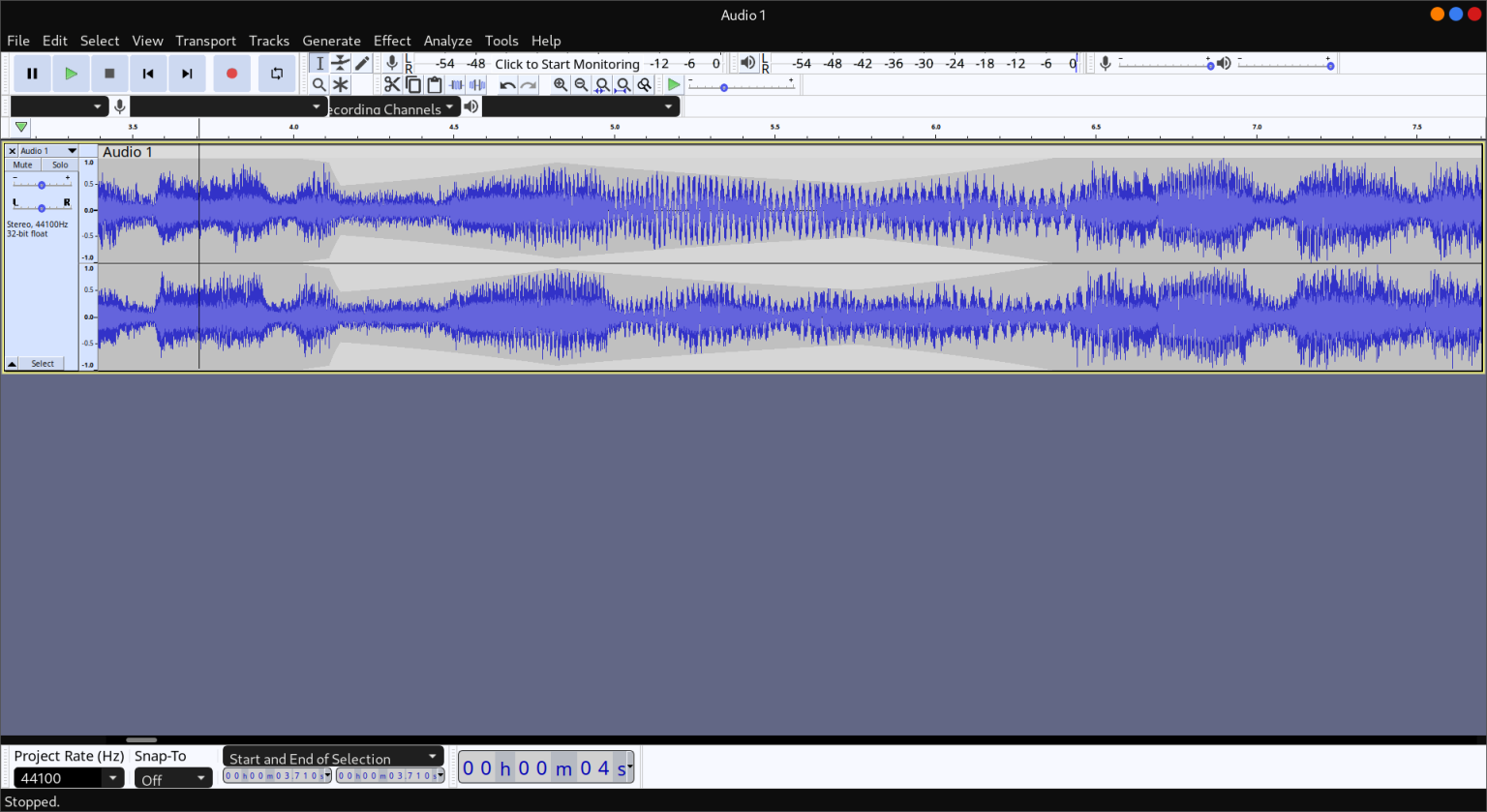Viewport: 1487px width, 812px height.
Task: Open the Generate menu
Action: 332,41
